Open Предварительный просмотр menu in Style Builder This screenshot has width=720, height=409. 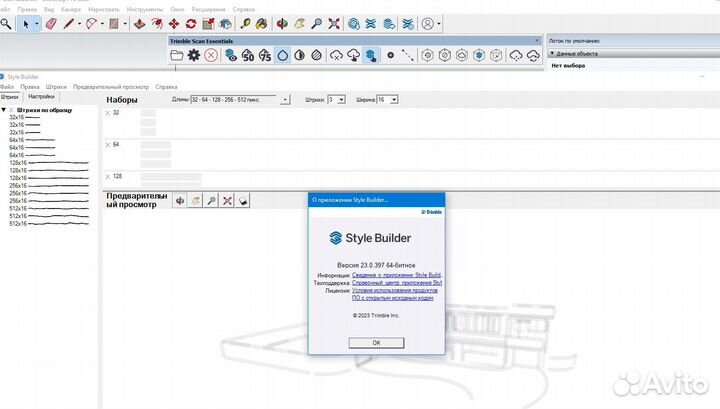coord(111,87)
